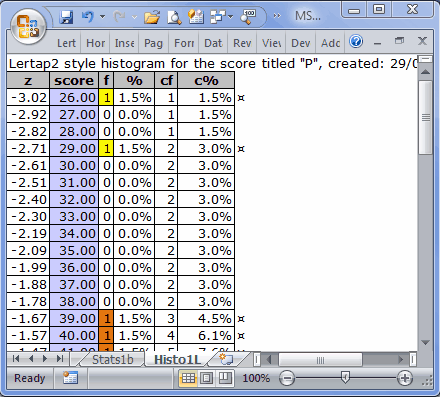Select the c% column header cell
440x397 pixels.
tap(206, 80)
